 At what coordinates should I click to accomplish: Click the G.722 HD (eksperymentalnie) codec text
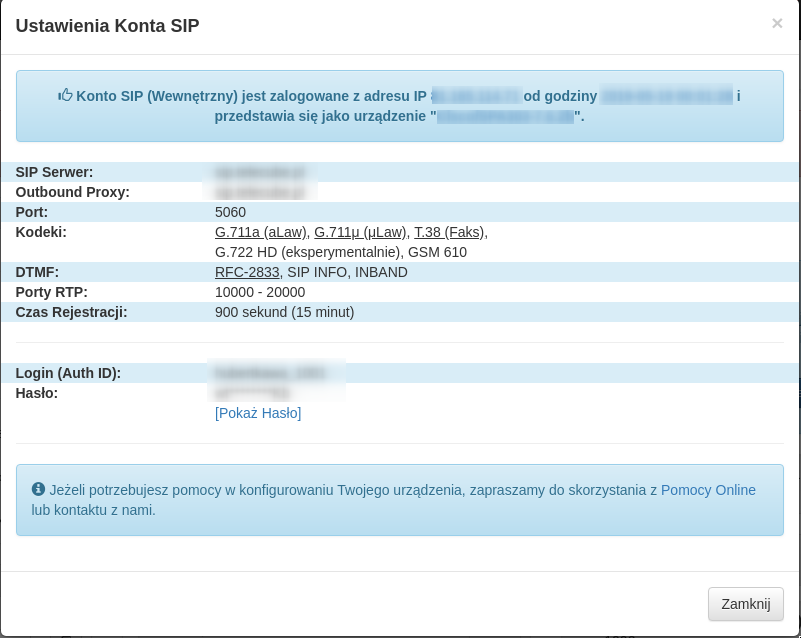click(308, 252)
